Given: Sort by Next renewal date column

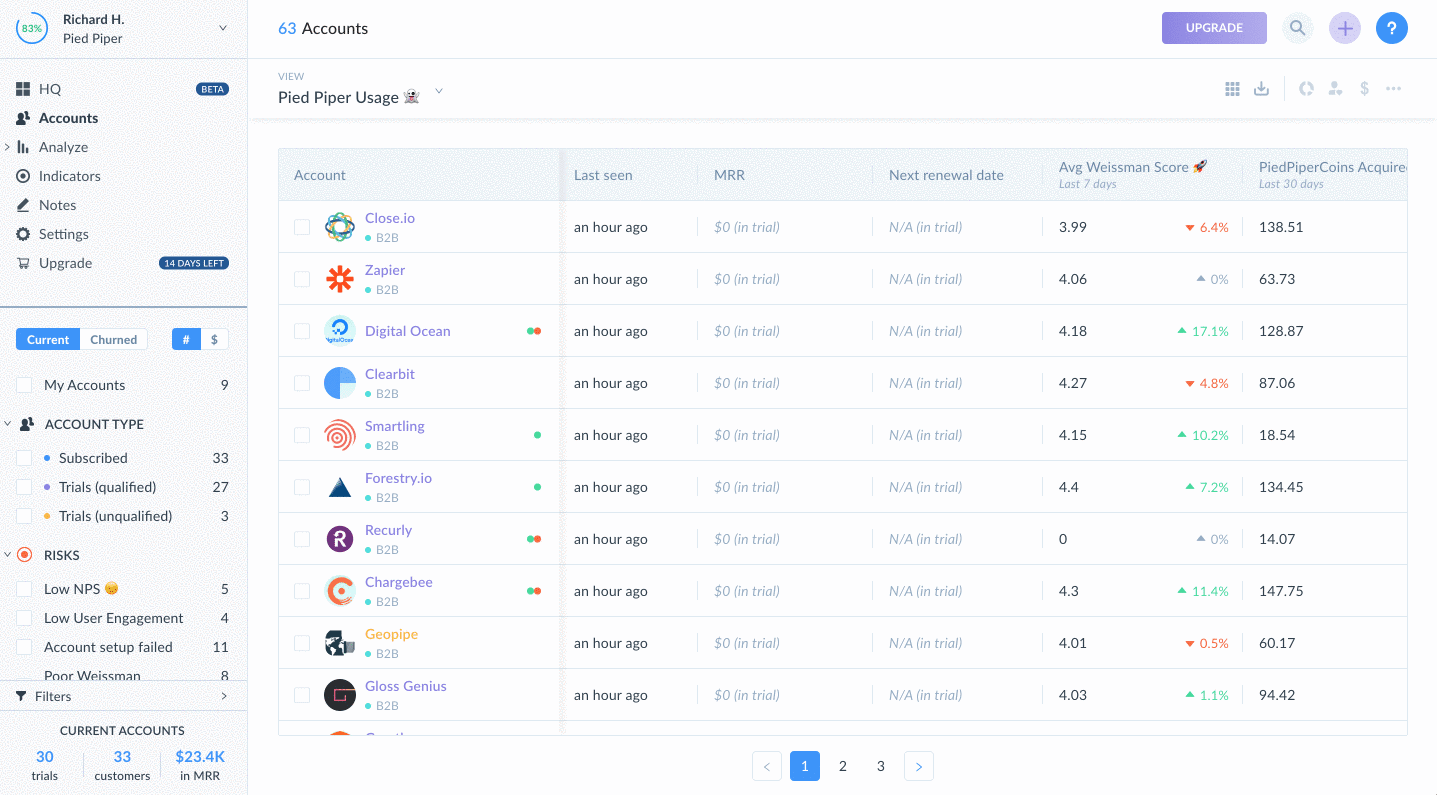Looking at the screenshot, I should [946, 175].
